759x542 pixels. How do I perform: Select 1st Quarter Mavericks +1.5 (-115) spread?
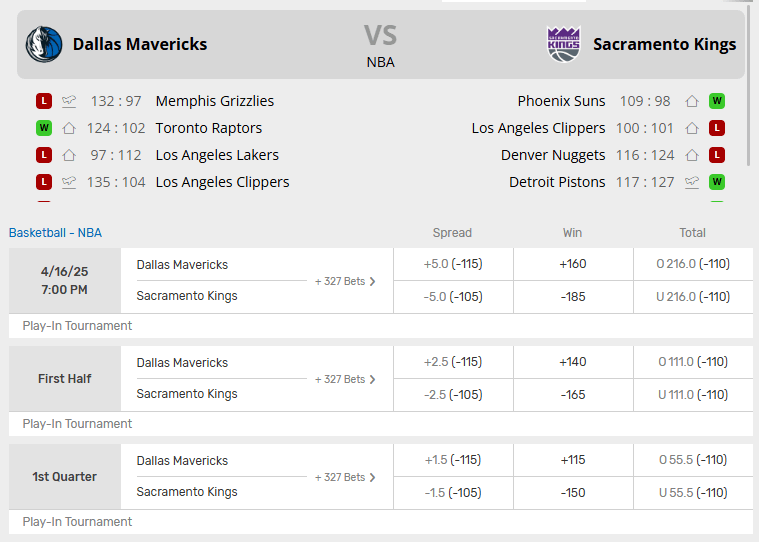point(453,460)
